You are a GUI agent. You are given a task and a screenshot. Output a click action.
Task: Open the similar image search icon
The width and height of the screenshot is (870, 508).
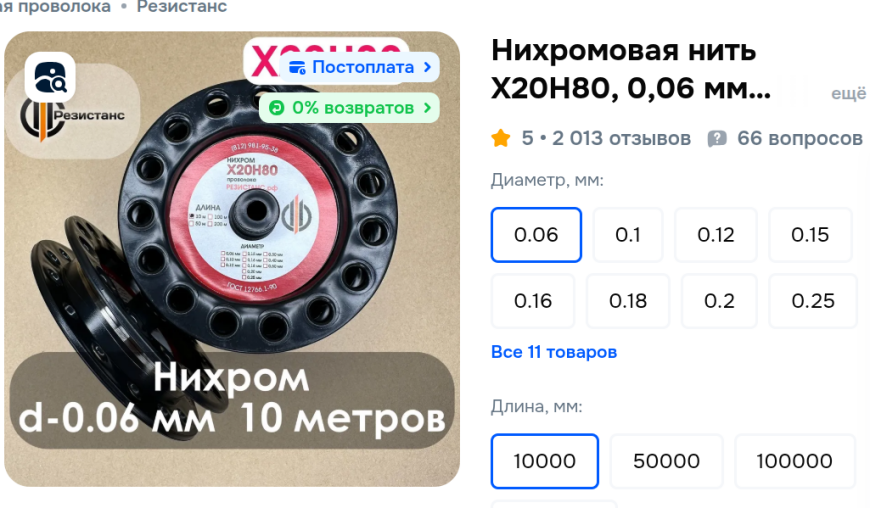tap(50, 78)
